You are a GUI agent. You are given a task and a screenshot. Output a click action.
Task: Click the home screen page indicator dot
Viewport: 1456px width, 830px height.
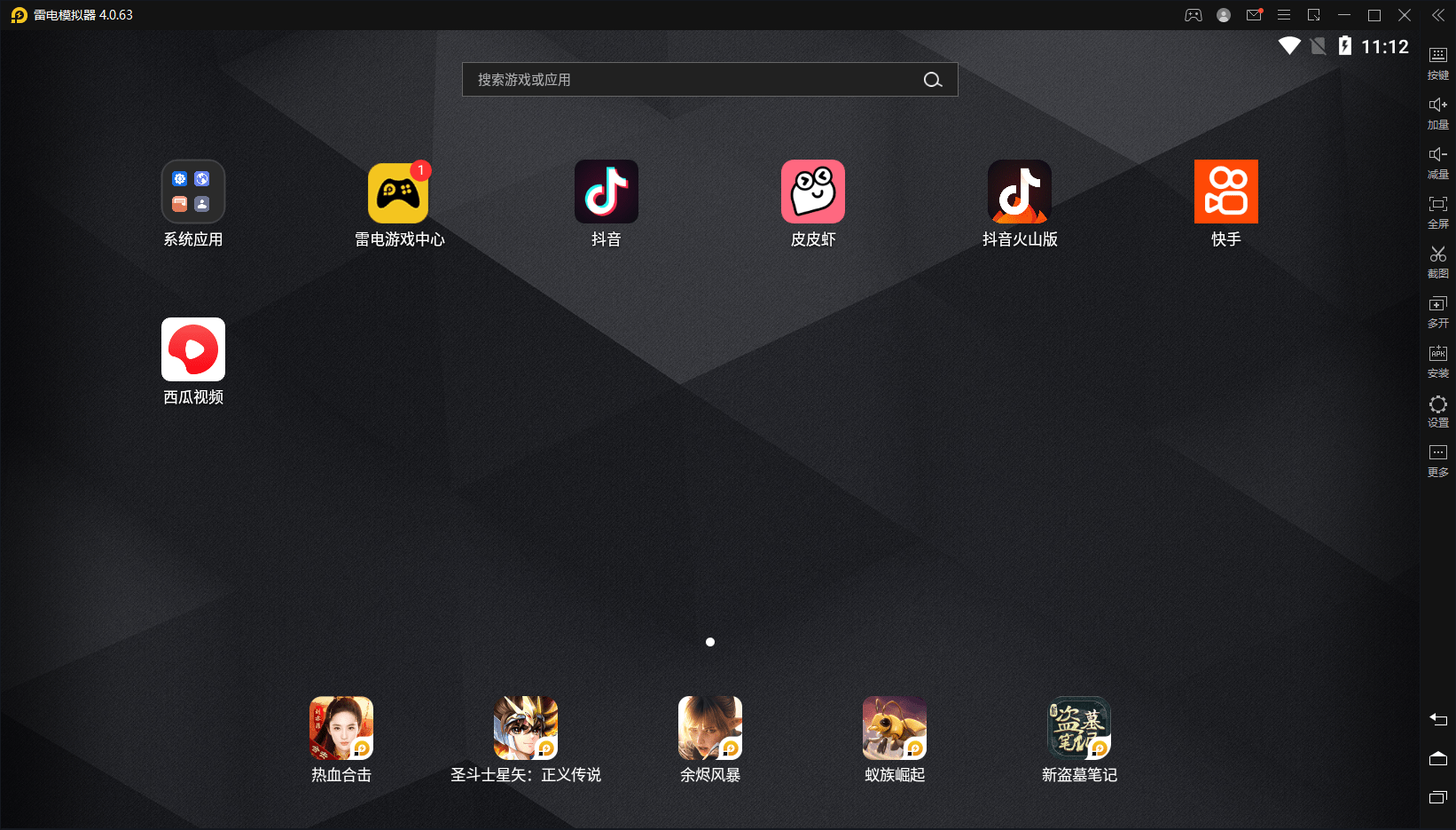(710, 642)
